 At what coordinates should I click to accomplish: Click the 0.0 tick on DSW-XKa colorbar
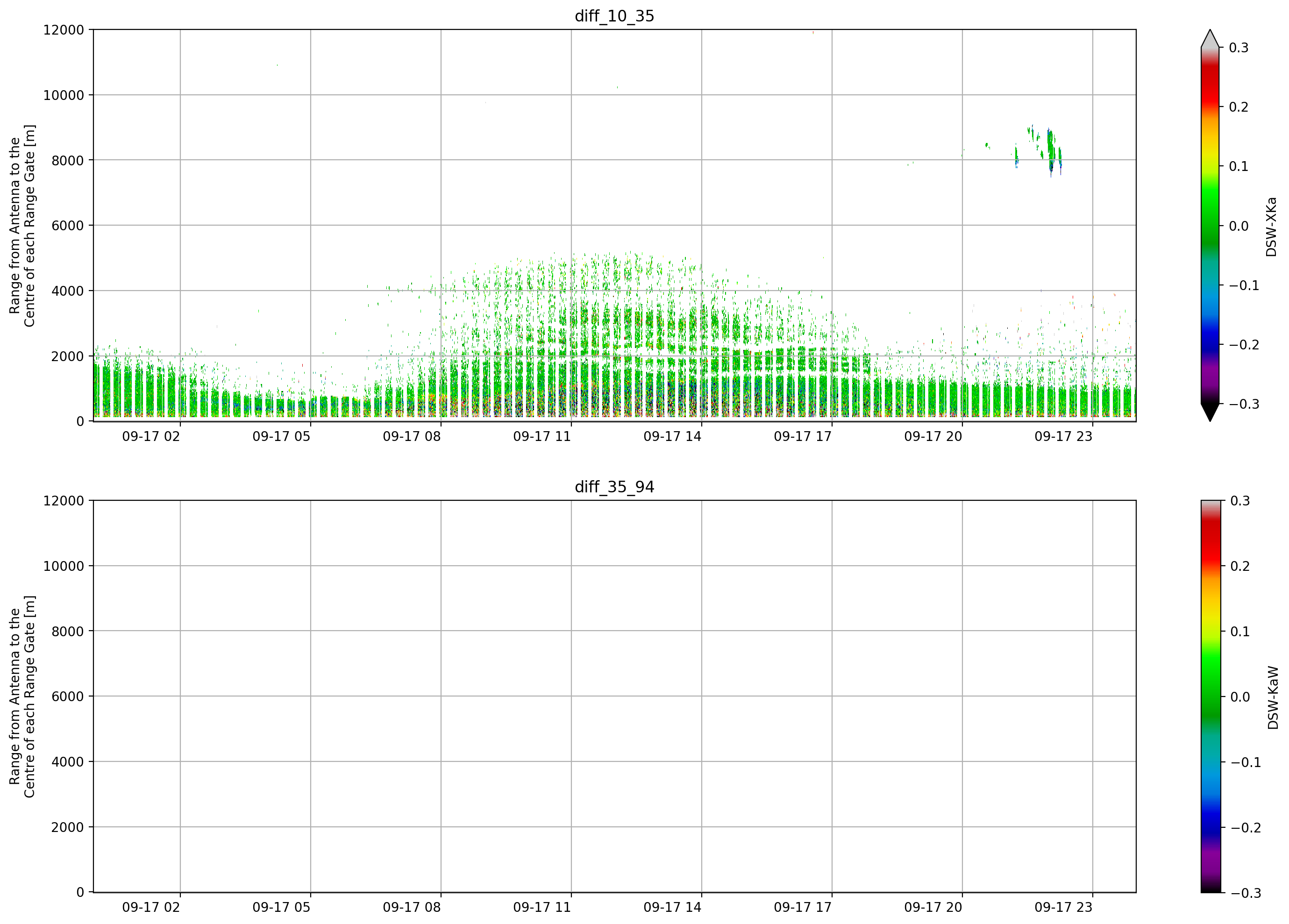1239,226
